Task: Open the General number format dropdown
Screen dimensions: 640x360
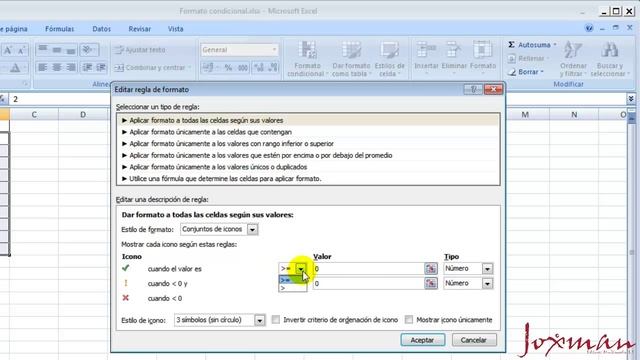Action: (274, 50)
